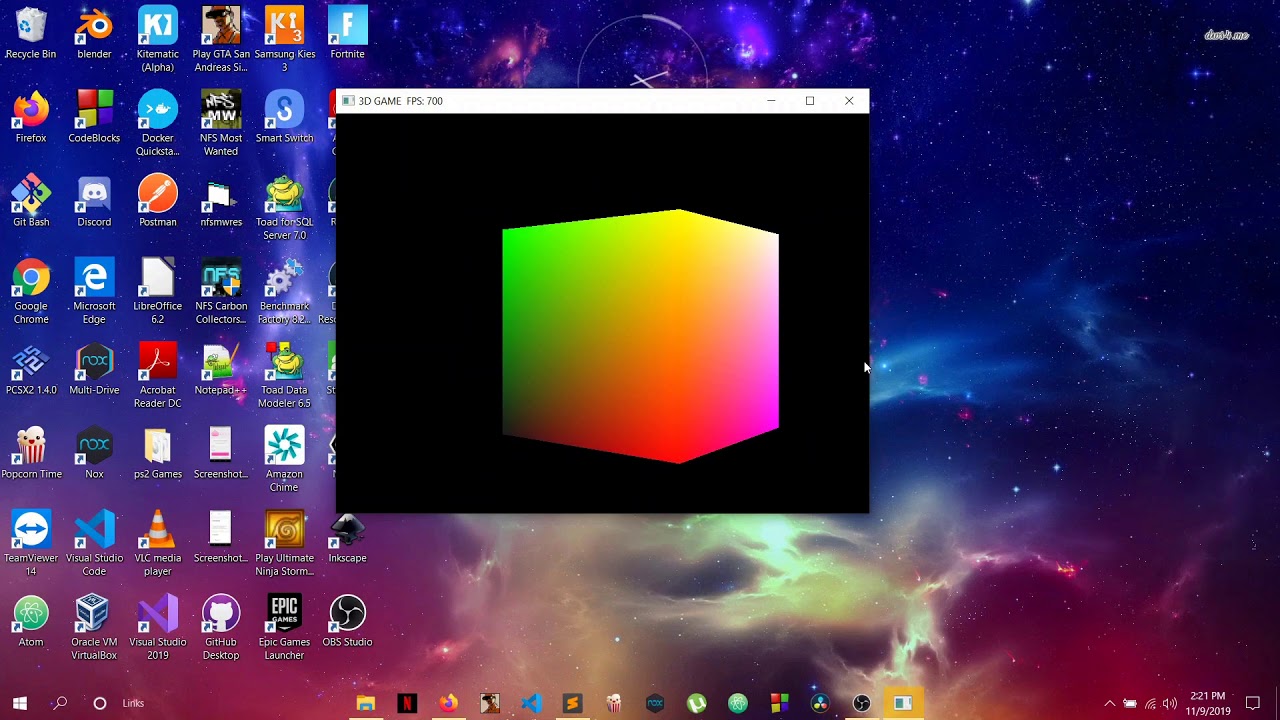Launch Docker Quickstart shortcut
This screenshot has width=1280, height=720.
[x=157, y=124]
